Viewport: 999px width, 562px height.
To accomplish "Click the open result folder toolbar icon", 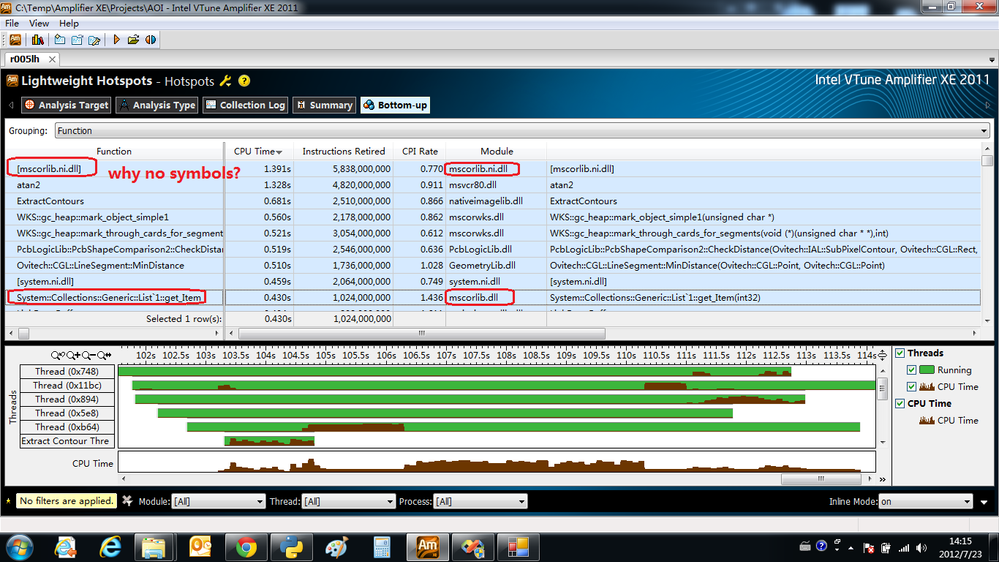I will (x=133, y=40).
